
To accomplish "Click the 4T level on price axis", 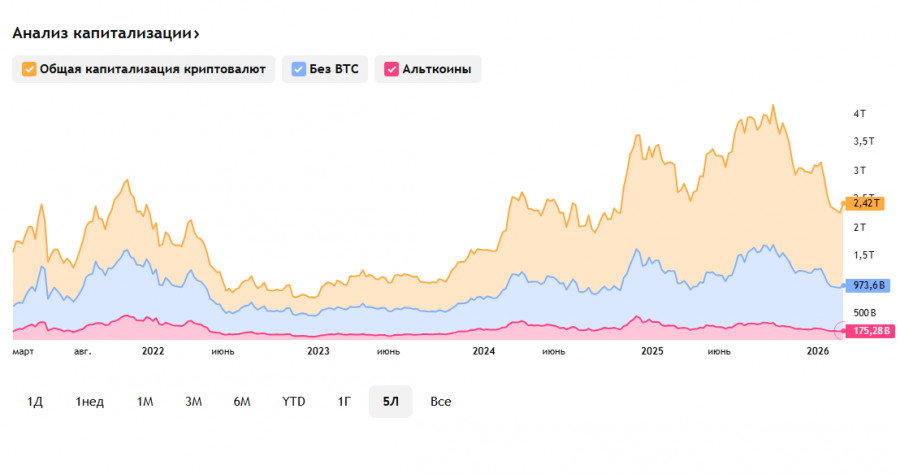I will tap(859, 114).
